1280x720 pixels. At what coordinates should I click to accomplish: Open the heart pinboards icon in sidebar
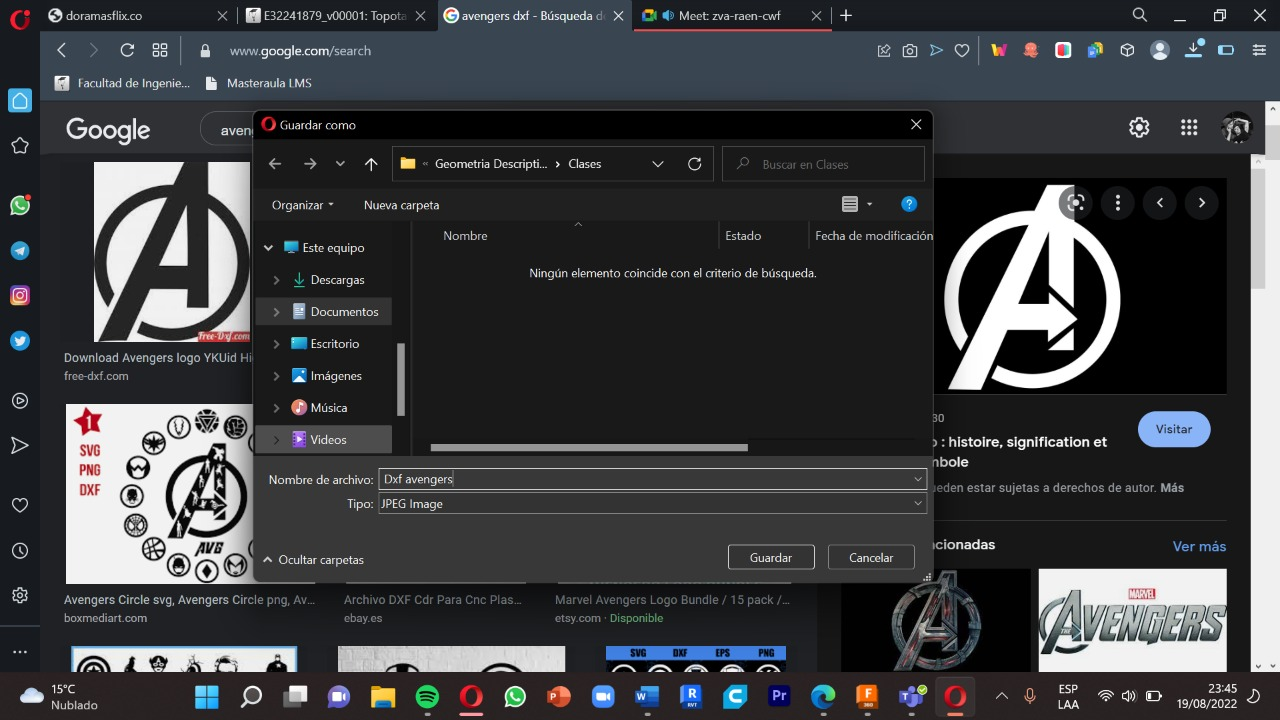click(x=20, y=505)
